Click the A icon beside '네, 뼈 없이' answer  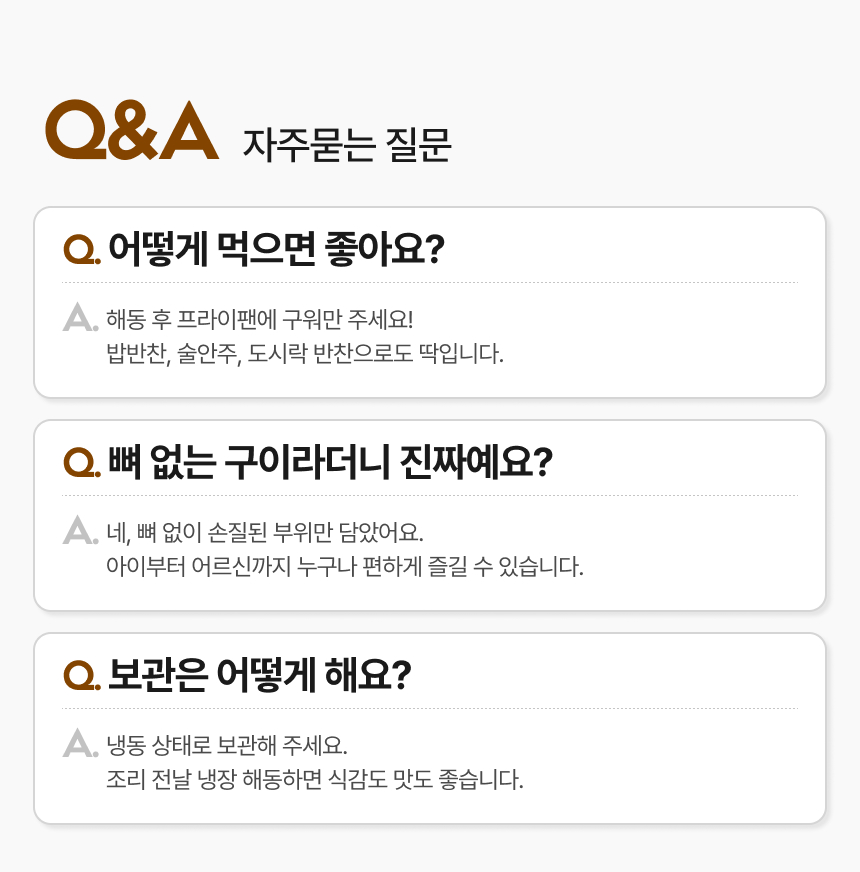point(79,531)
